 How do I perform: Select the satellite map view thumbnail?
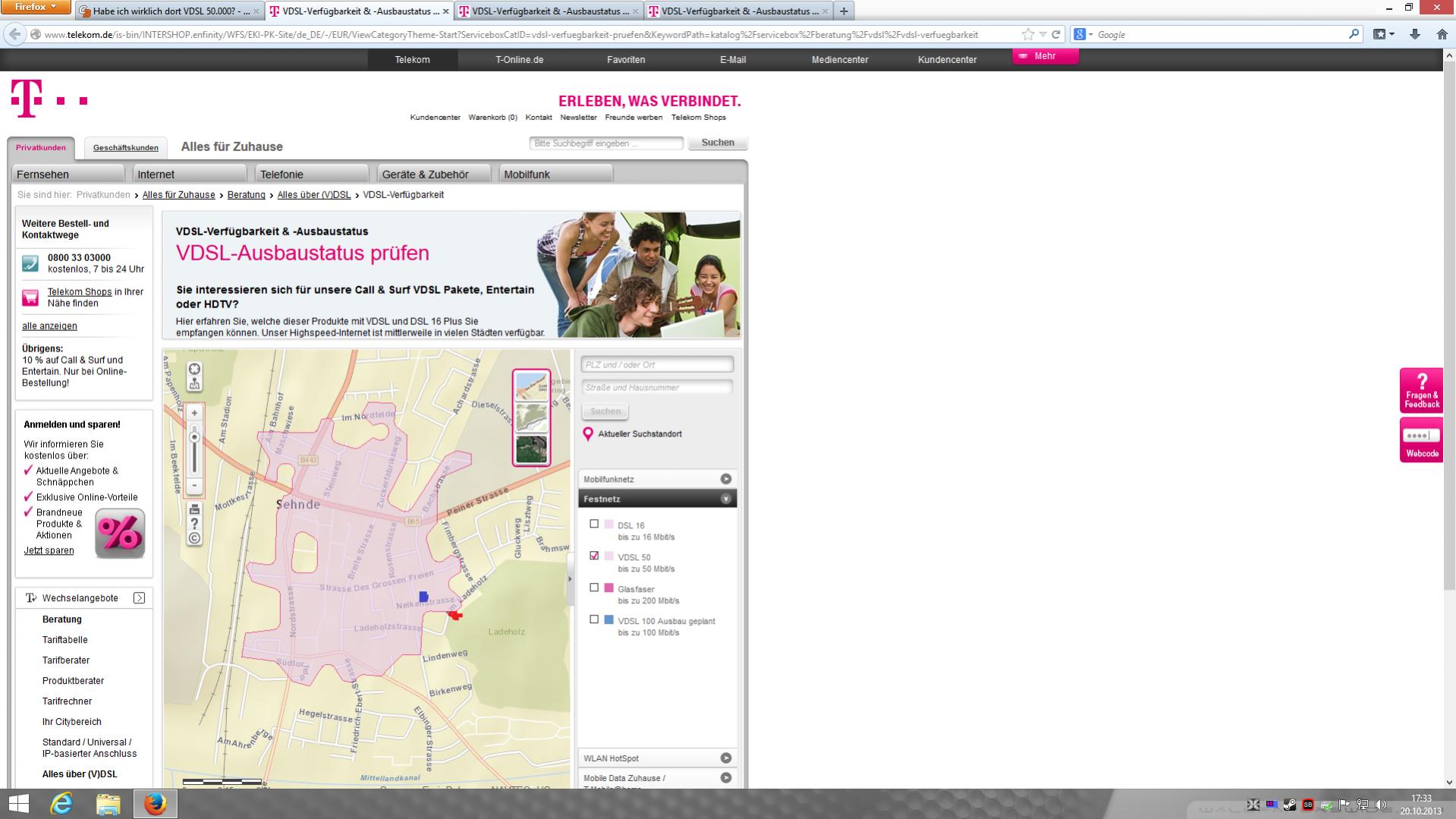531,448
